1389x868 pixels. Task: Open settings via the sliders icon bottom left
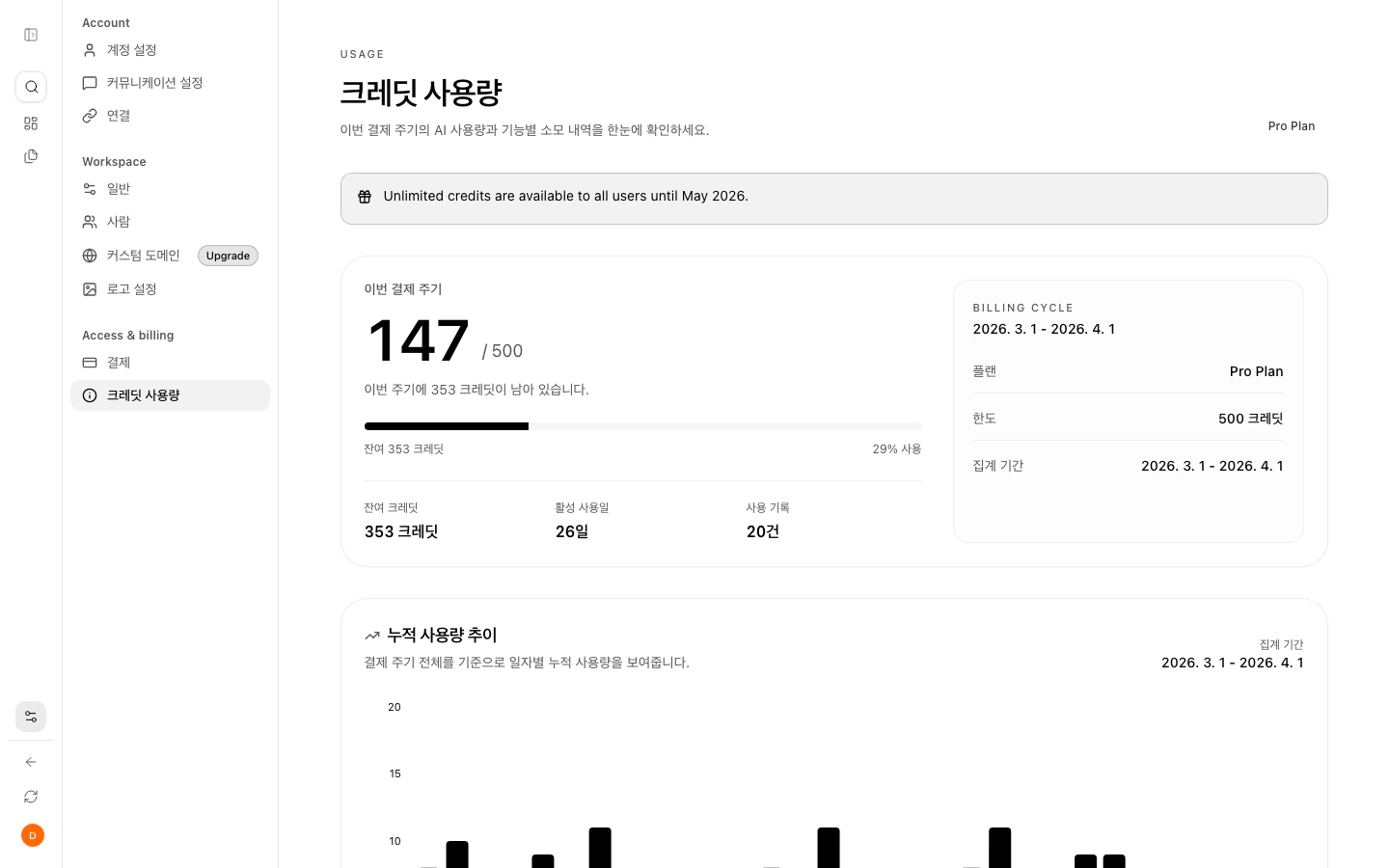(x=31, y=717)
